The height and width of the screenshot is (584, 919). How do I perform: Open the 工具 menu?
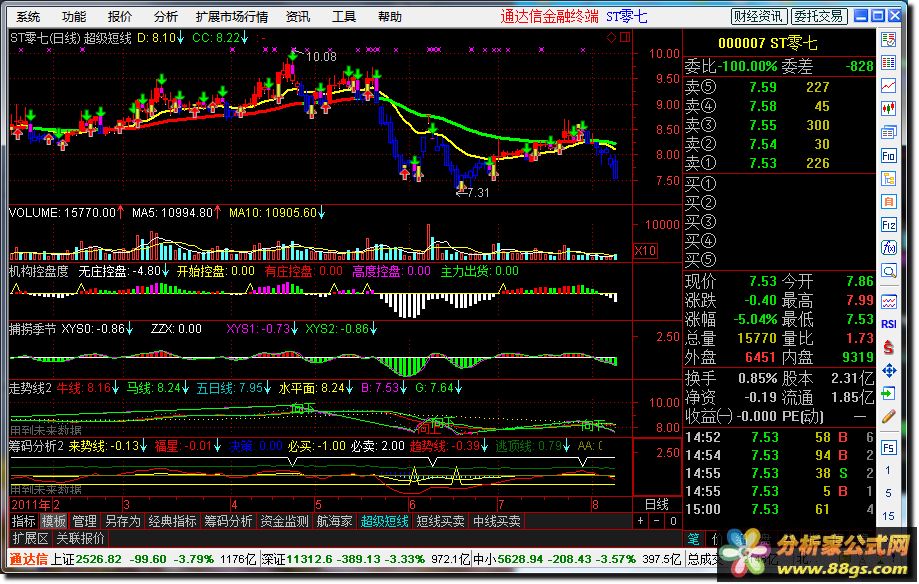point(343,17)
